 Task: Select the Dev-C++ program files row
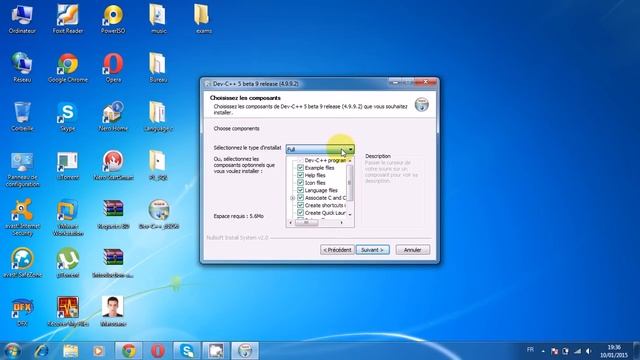pos(325,160)
